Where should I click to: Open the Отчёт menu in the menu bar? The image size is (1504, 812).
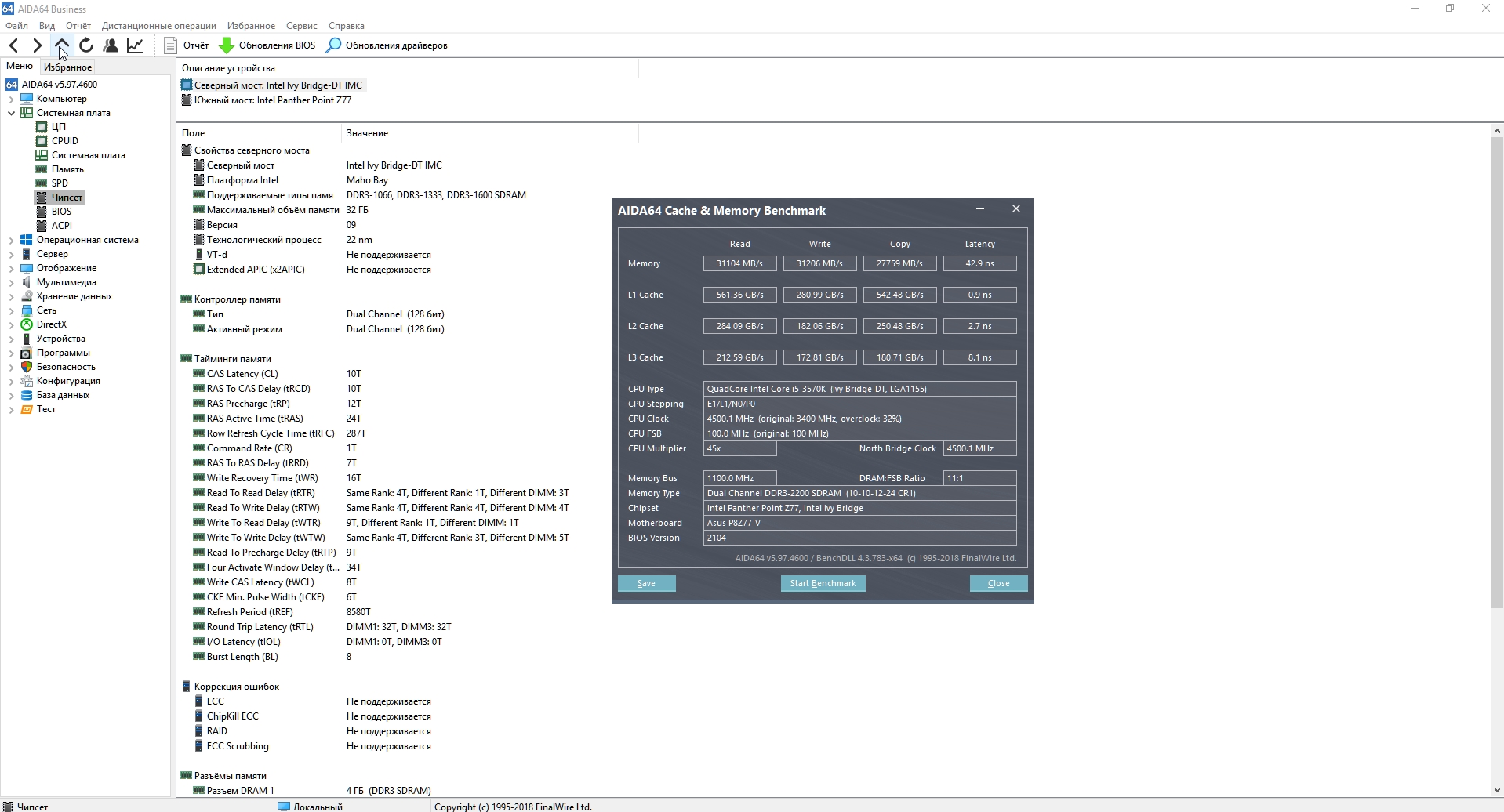click(78, 26)
